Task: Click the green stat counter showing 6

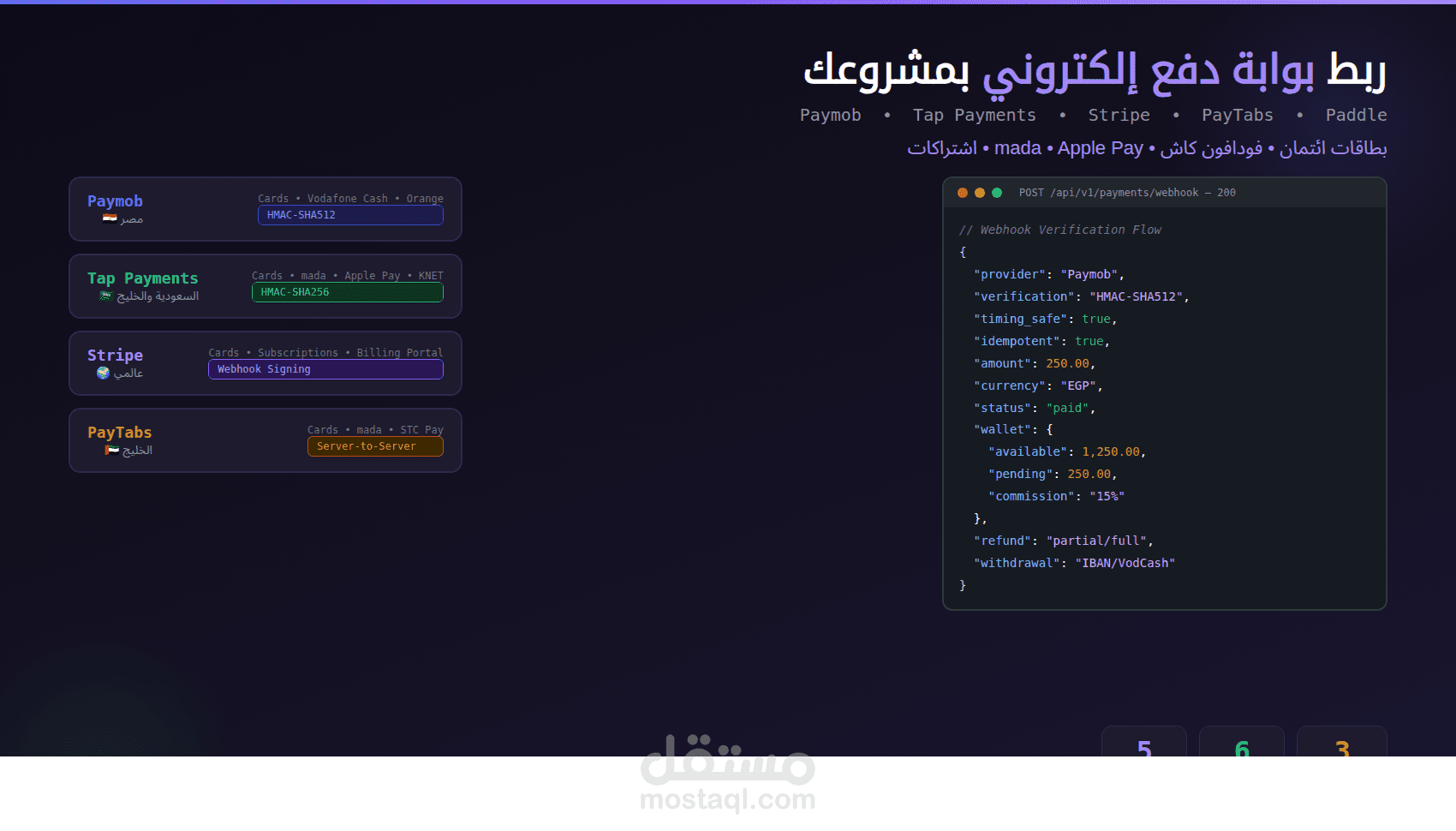Action: [x=1242, y=750]
